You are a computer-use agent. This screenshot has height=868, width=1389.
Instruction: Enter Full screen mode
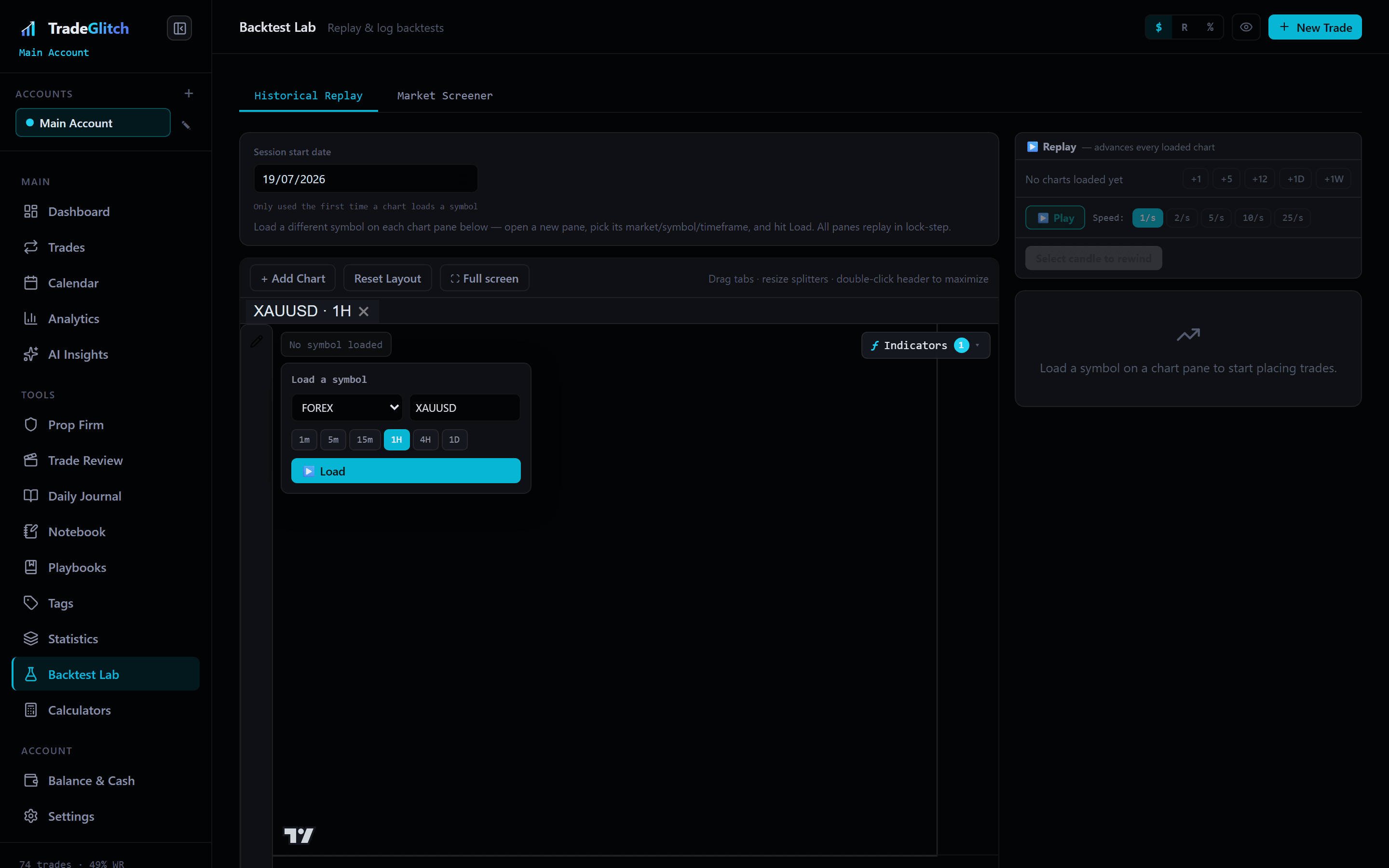coord(484,278)
